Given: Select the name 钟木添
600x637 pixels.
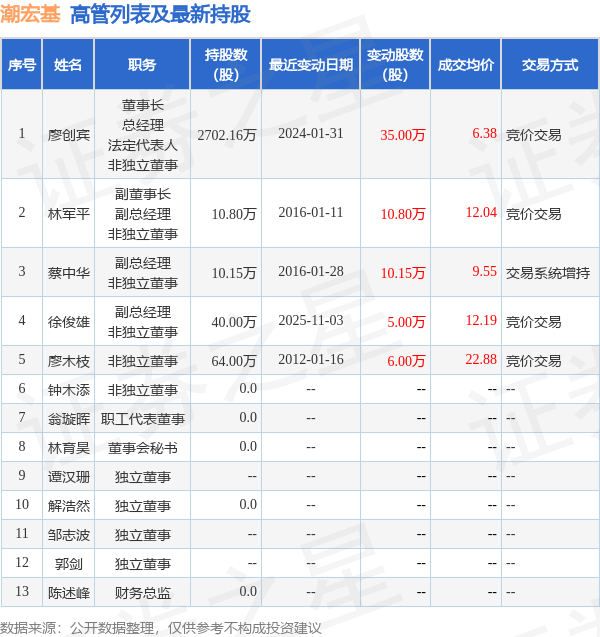Looking at the screenshot, I should pos(69,390).
